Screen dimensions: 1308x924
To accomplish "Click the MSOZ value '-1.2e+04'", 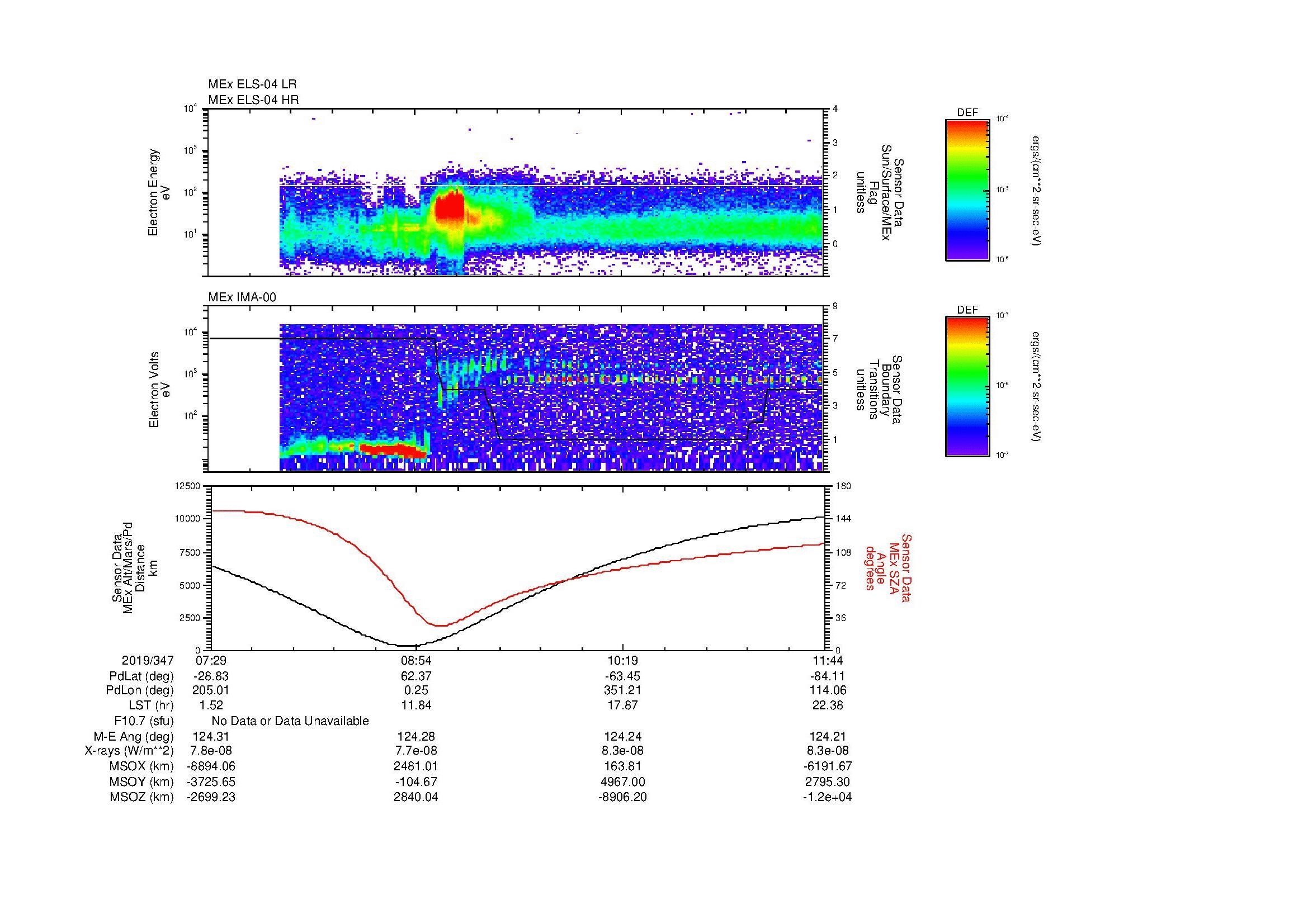I will 827,797.
